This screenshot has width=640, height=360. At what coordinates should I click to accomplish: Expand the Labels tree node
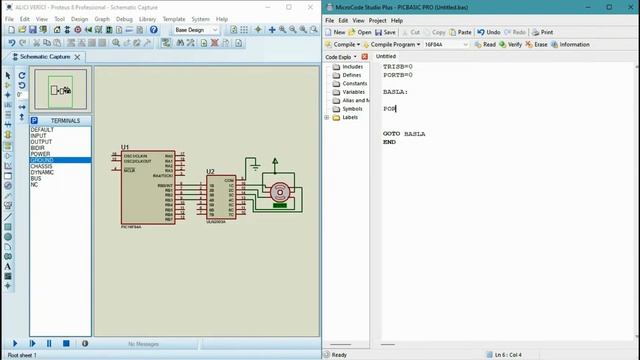point(327,118)
